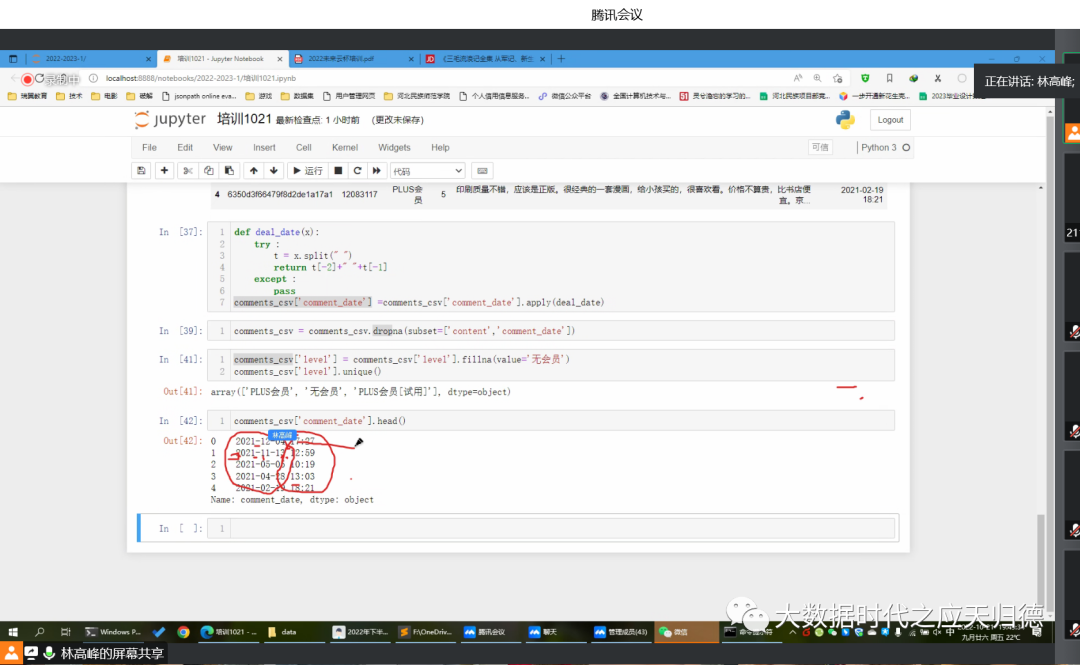
Task: Open the 数据集 bookmarks folder
Action: point(298,96)
